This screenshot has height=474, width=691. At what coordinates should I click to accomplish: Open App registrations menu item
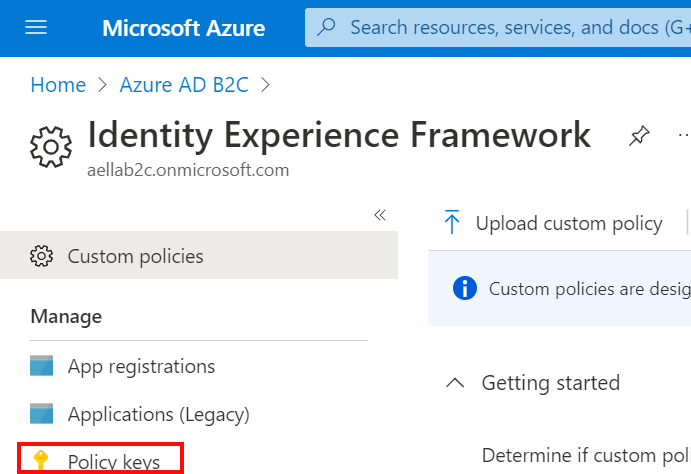click(141, 366)
